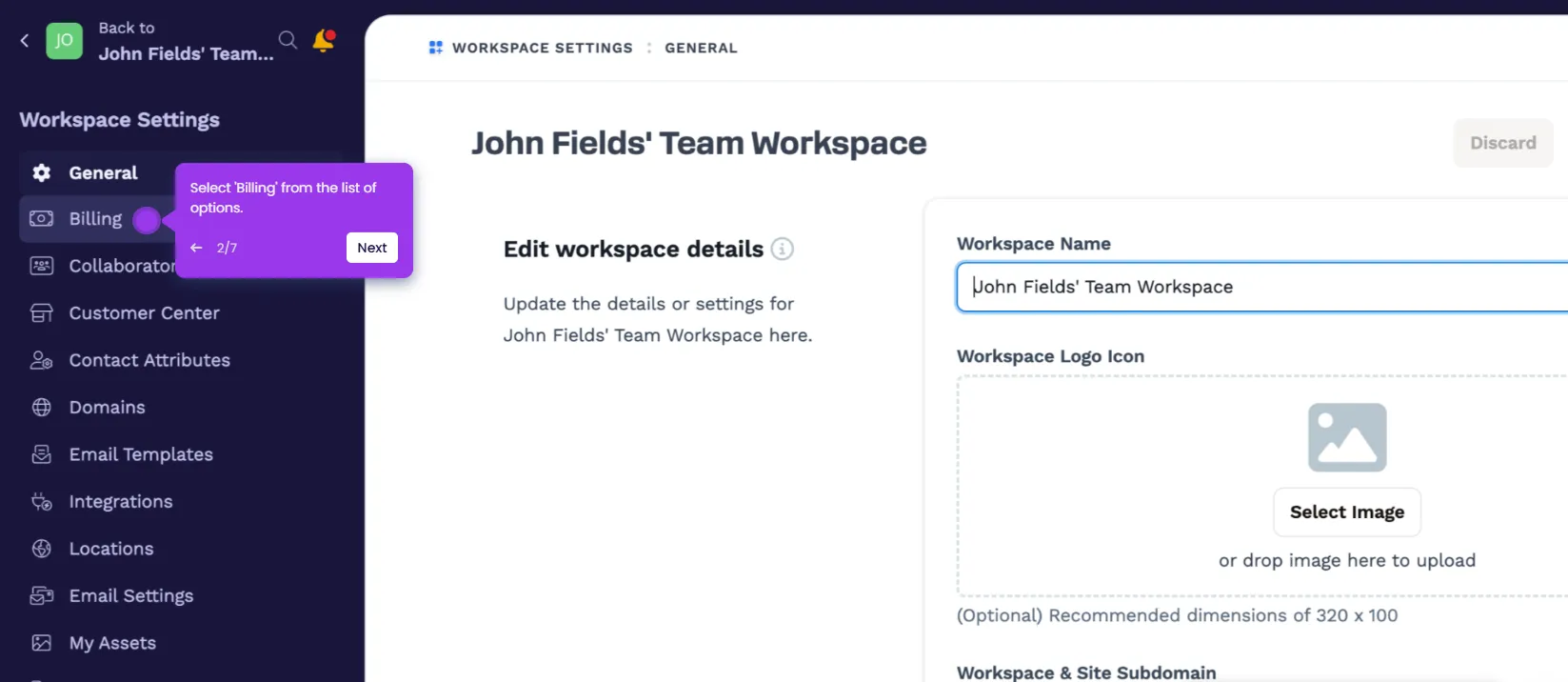This screenshot has width=1568, height=682.
Task: Click the Billing money icon
Action: pos(42,219)
